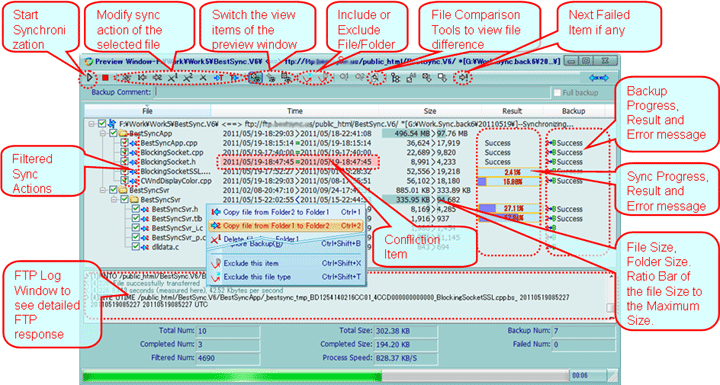720x385 pixels.
Task: Click sync action icon beside BestSyncSvr_i.c
Action: pyautogui.click(x=145, y=228)
